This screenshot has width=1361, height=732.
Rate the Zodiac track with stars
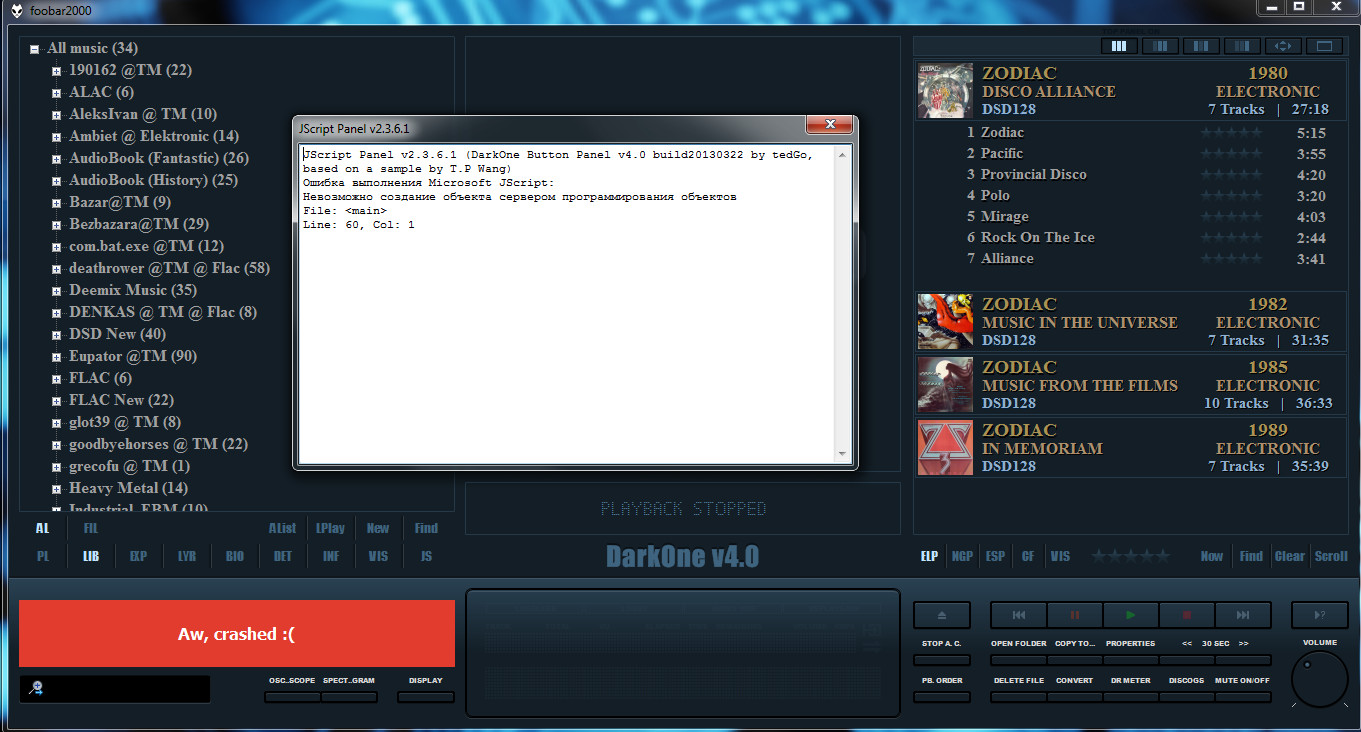(x=1231, y=133)
